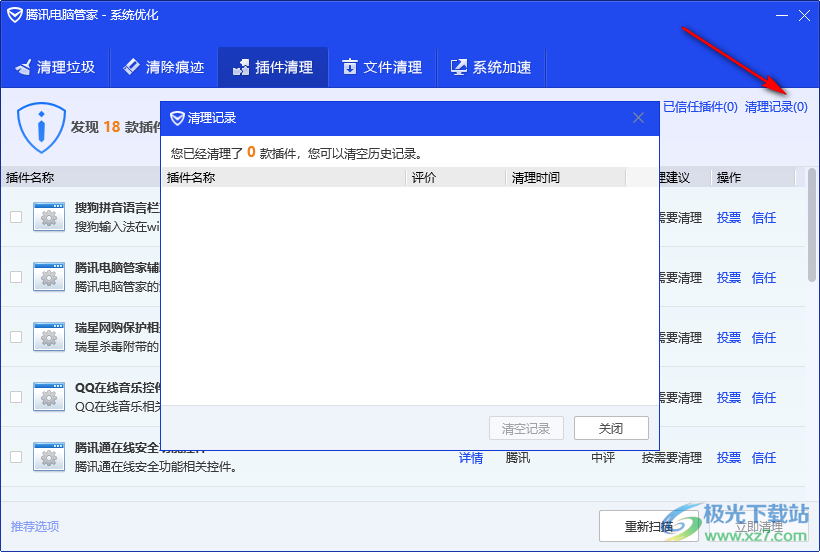Click the plugin list vertical scrollbar
The width and height of the screenshot is (820, 552).
click(812, 225)
